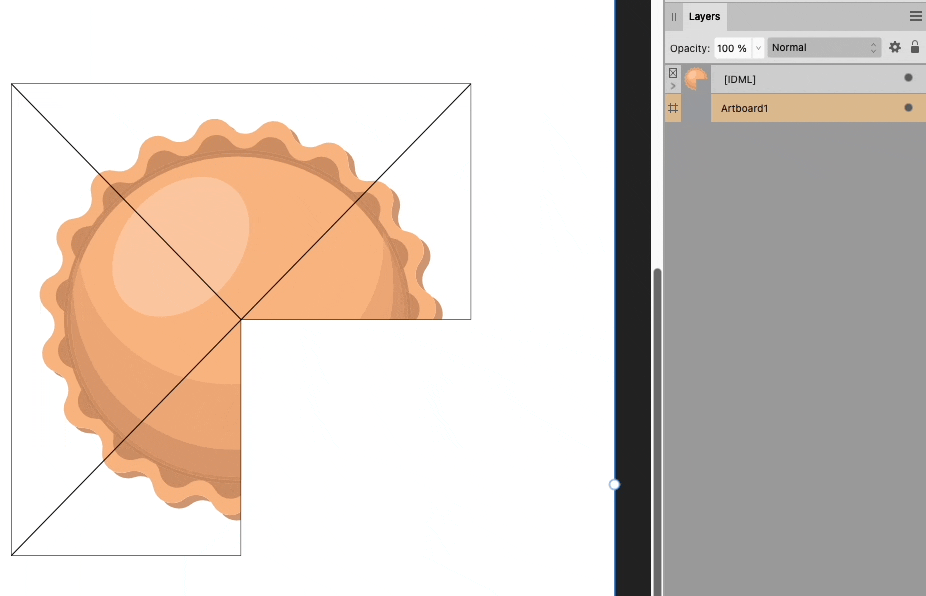Select the Artboard1 layer row
The image size is (926, 596).
(795, 108)
